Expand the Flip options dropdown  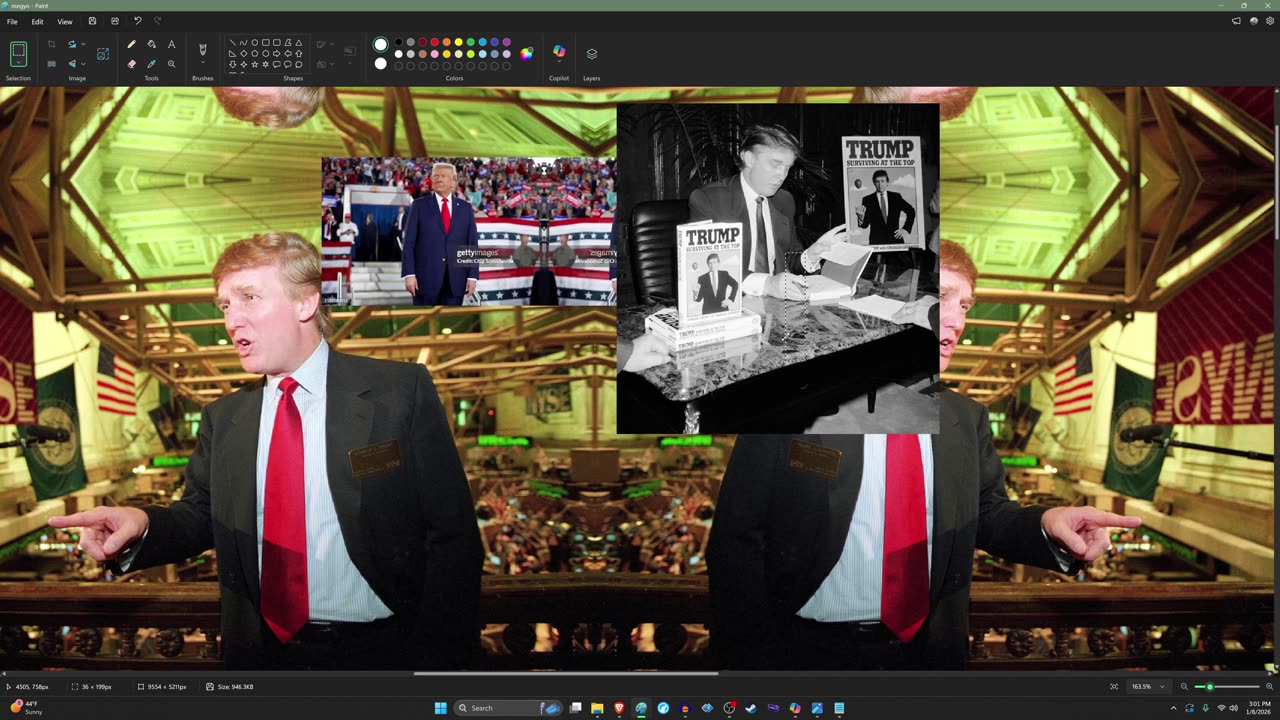coord(83,64)
